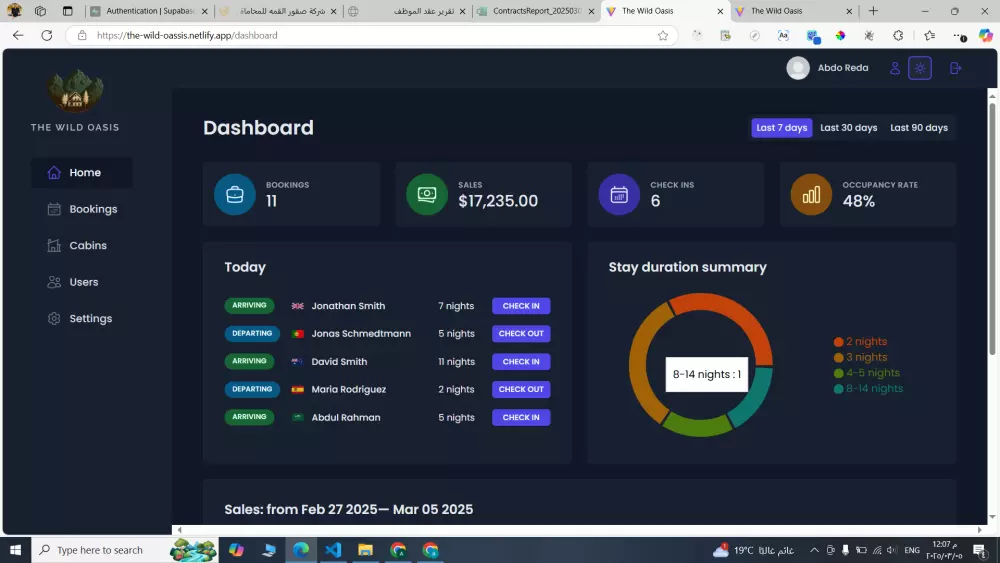Click the DEPARTING tag for Maria Rodriguez
The image size is (1000, 563).
pyautogui.click(x=252, y=389)
